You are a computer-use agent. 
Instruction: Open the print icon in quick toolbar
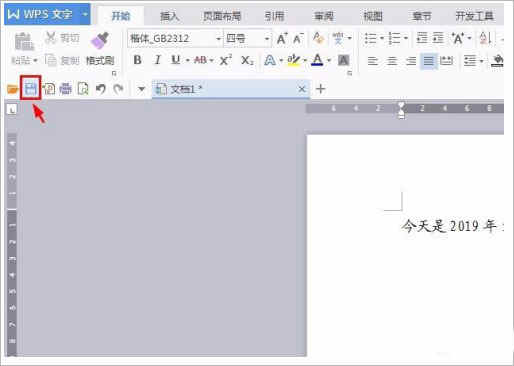coord(65,89)
